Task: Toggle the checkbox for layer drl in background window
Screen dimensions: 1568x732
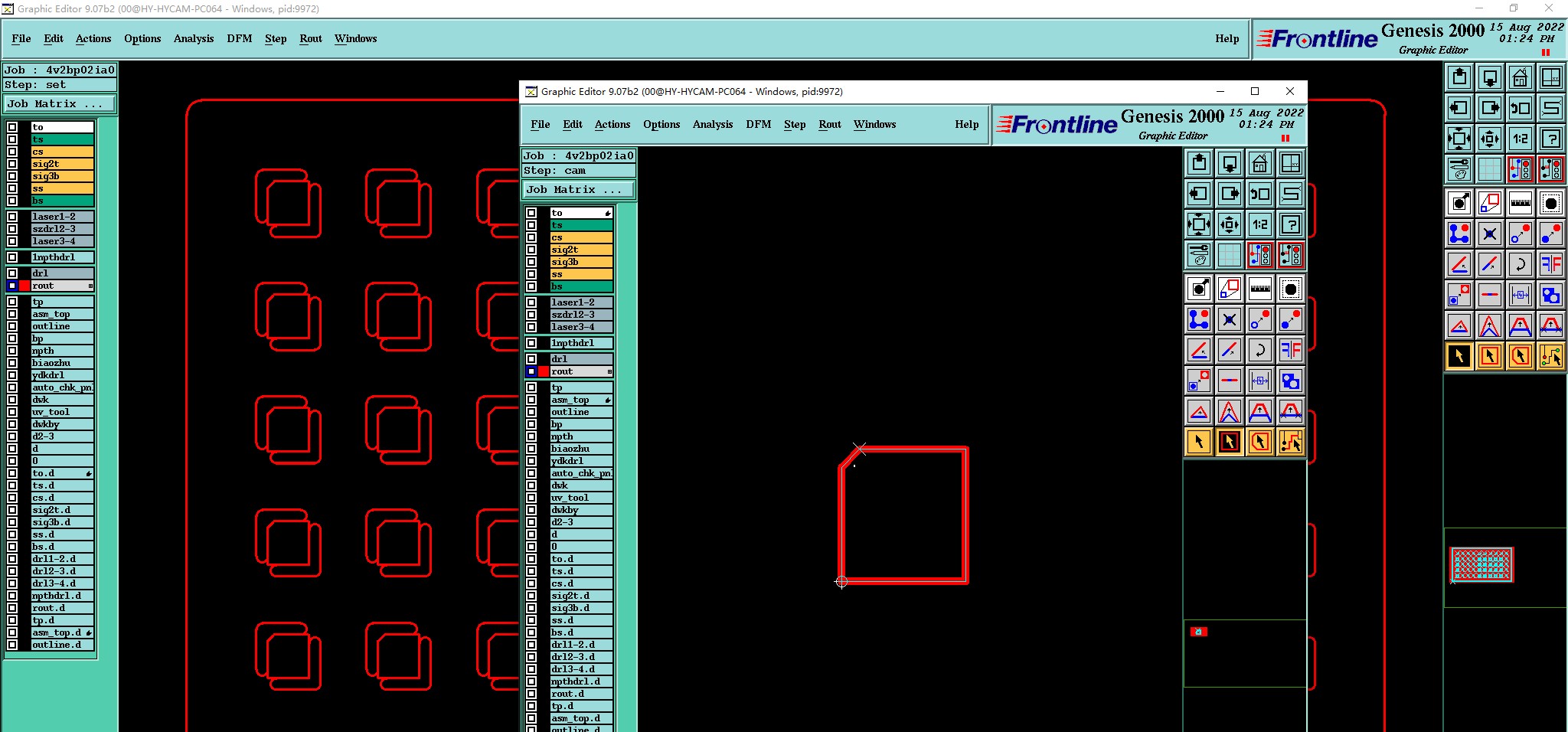Action: pos(12,273)
